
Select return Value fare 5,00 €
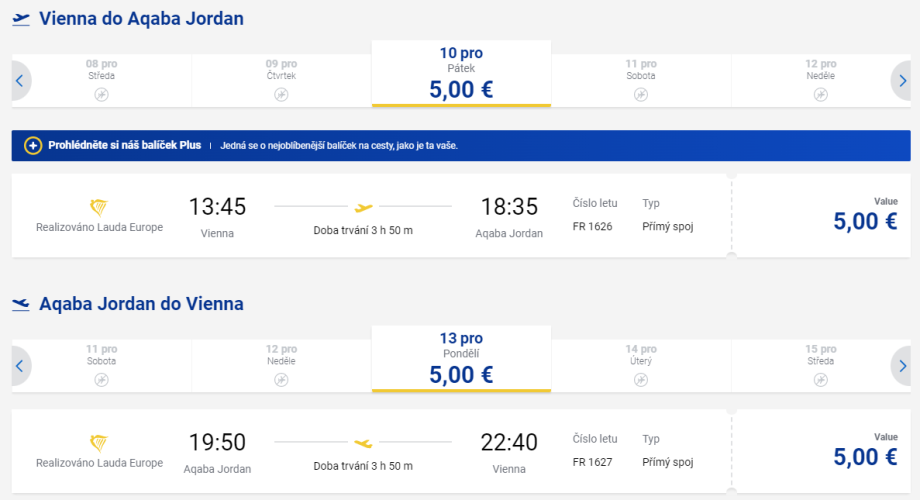tap(865, 451)
